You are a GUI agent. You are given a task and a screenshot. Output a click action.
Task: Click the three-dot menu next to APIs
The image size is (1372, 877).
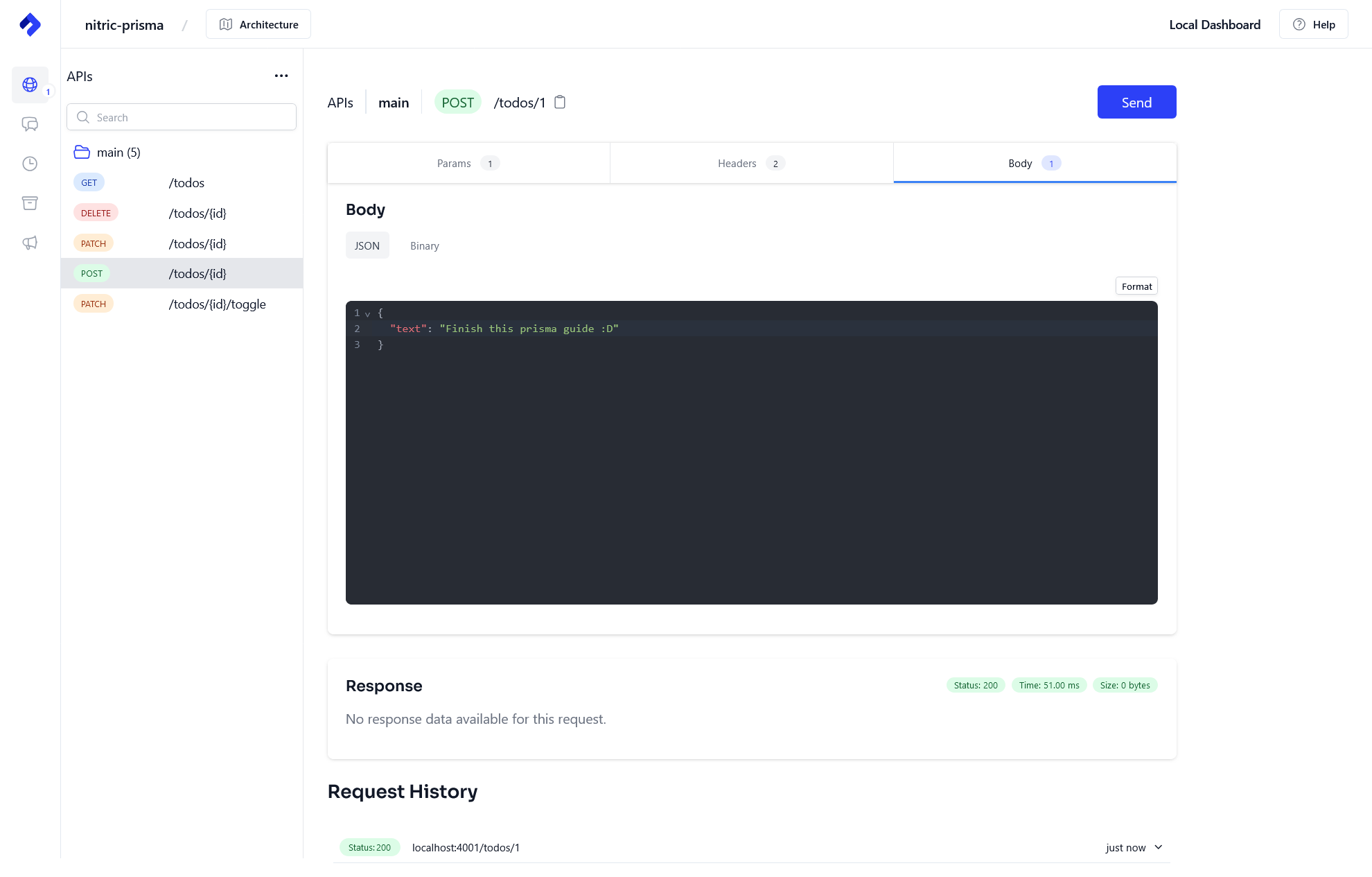pyautogui.click(x=280, y=75)
